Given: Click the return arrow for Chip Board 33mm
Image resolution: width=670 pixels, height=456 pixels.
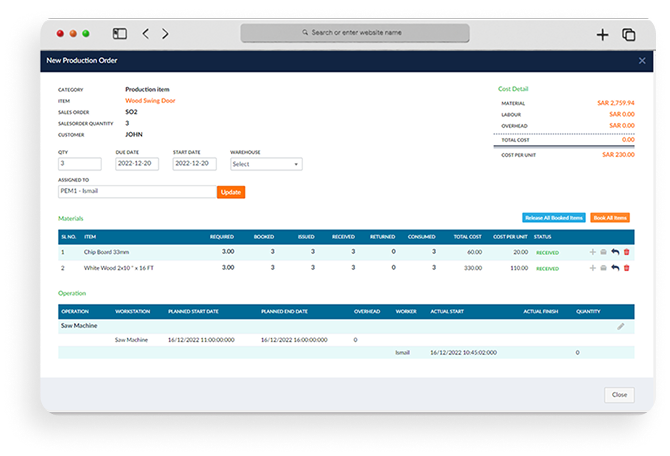Looking at the screenshot, I should (615, 253).
